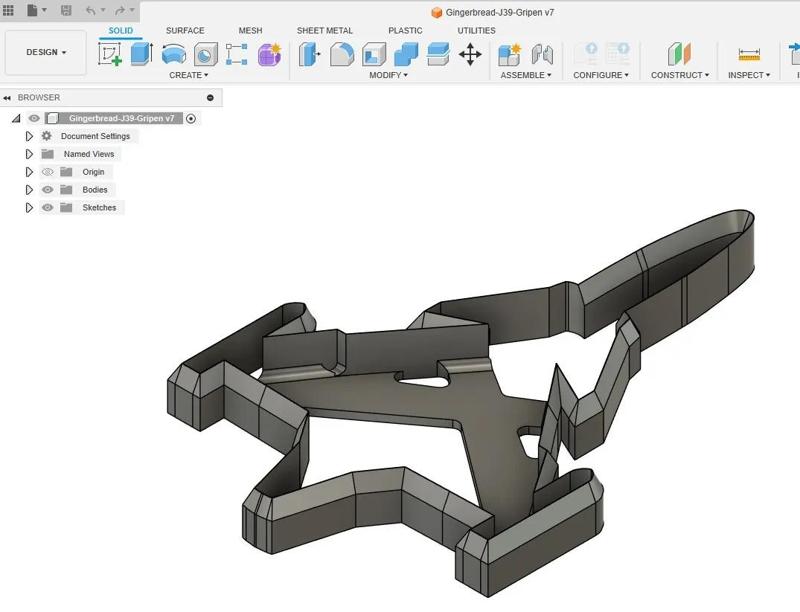Open the CONSTRUCT menu
This screenshot has height=612, width=800.
click(678, 73)
